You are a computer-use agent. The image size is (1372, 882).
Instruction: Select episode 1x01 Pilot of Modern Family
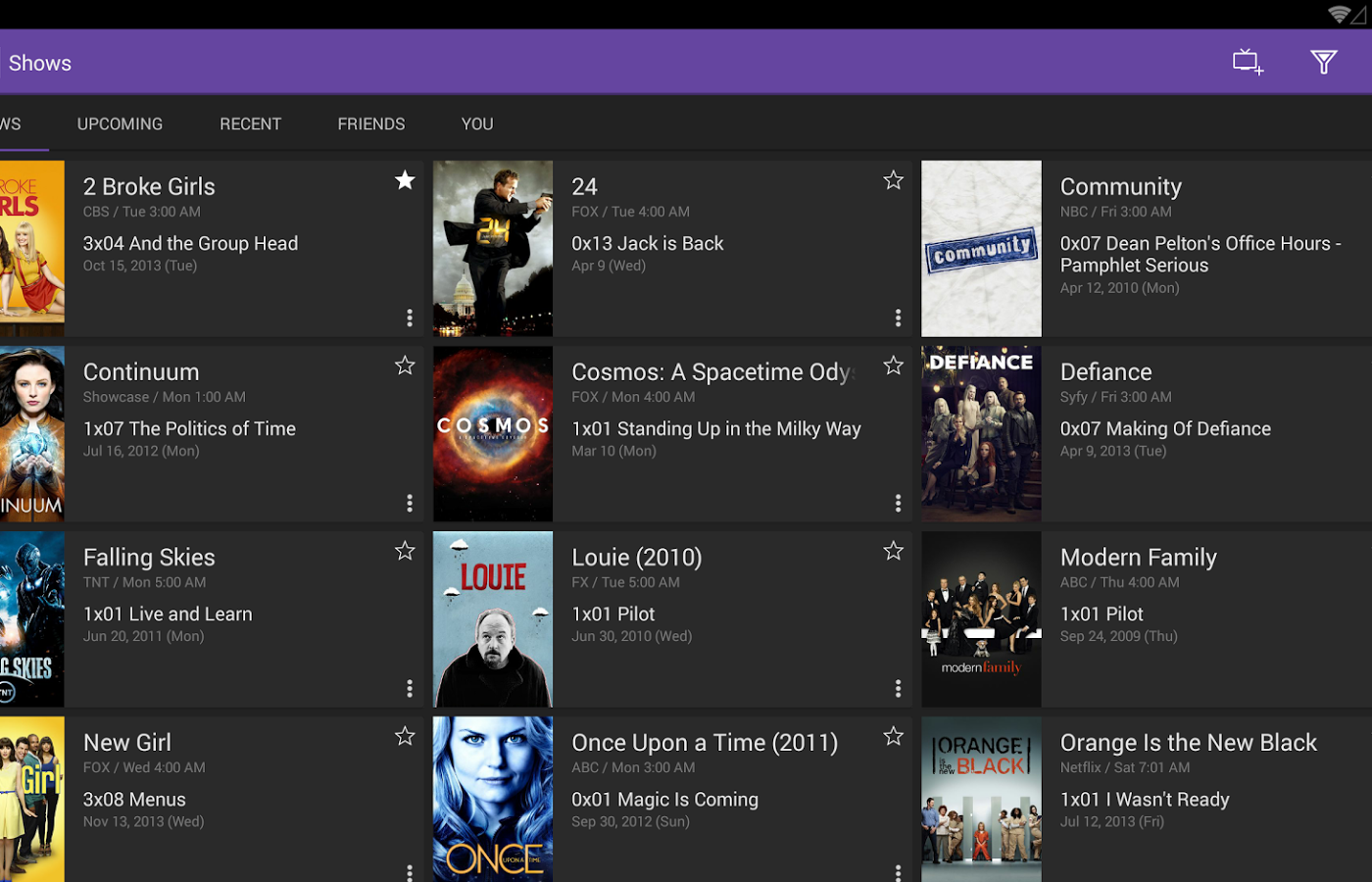(1102, 614)
